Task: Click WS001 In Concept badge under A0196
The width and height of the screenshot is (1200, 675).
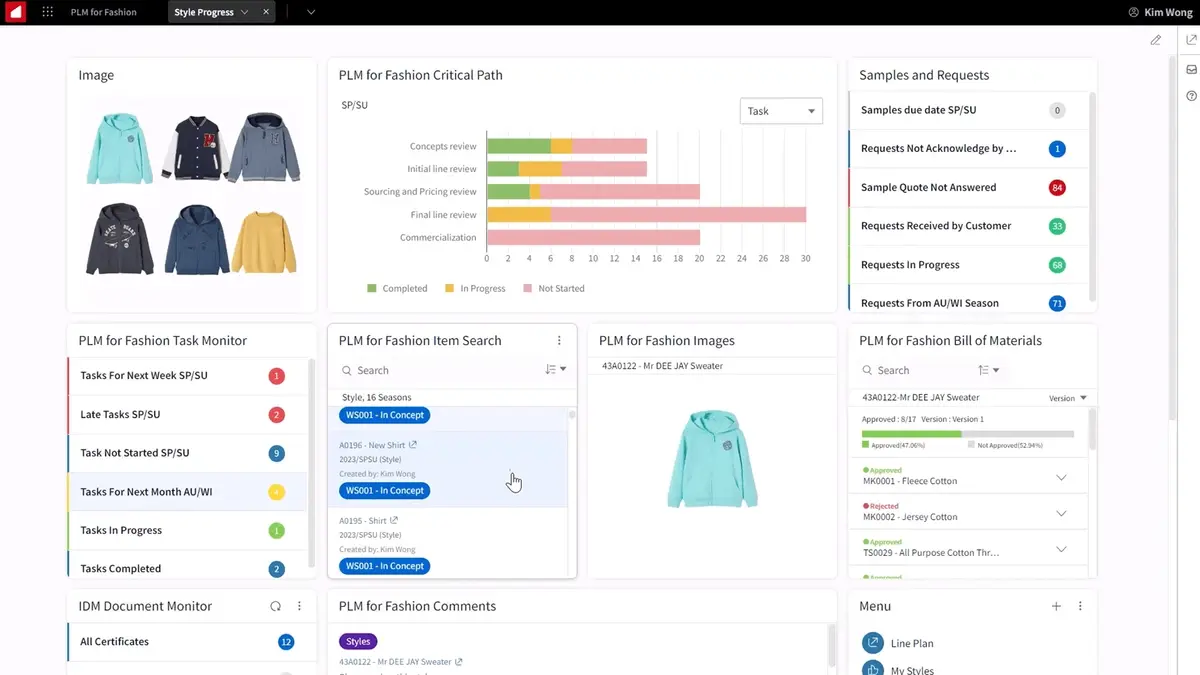Action: (x=385, y=491)
